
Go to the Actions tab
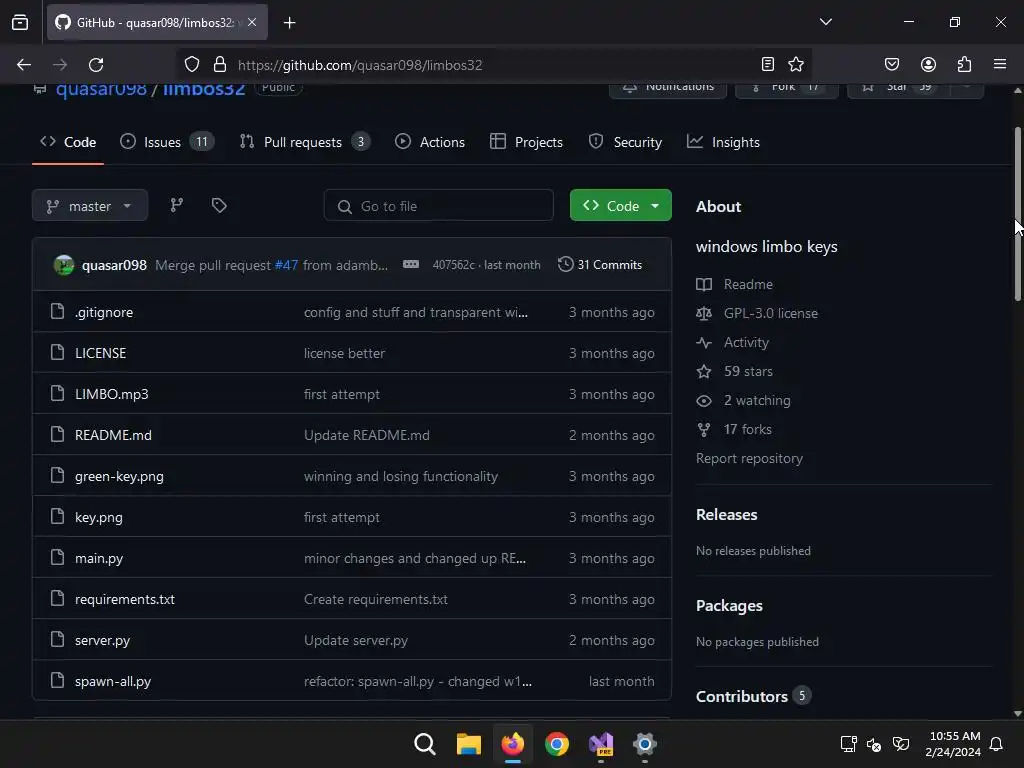[x=430, y=142]
